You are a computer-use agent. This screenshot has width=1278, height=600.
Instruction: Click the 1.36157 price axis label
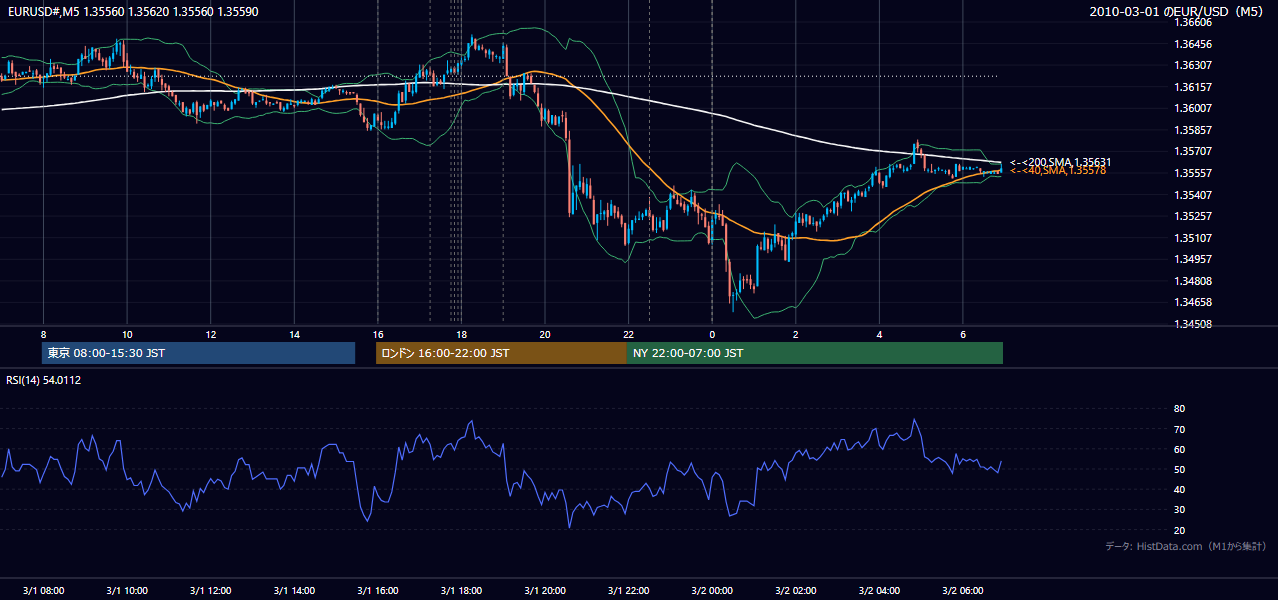coord(1194,87)
